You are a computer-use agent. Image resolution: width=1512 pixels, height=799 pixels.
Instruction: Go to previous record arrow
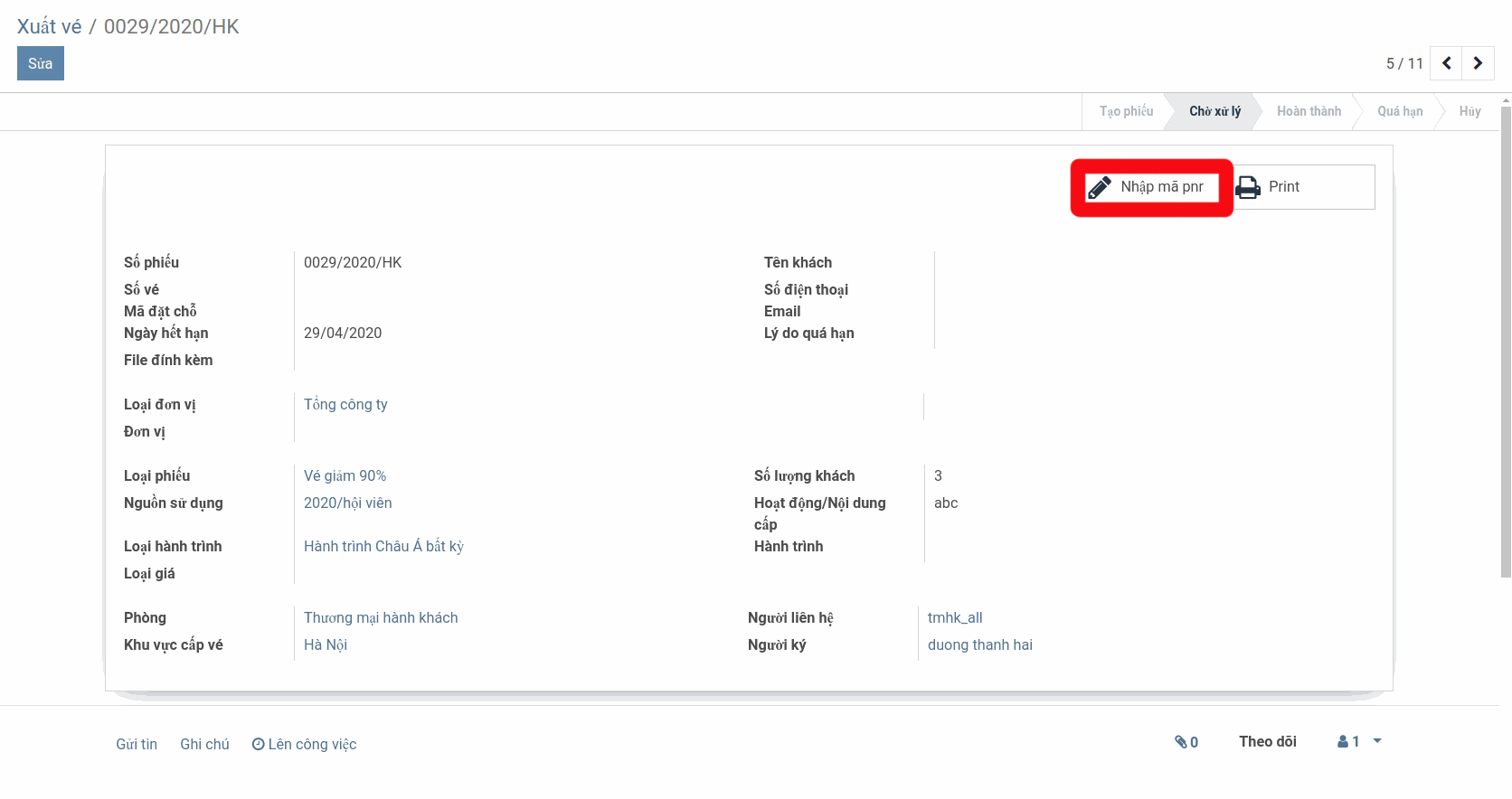click(1446, 63)
